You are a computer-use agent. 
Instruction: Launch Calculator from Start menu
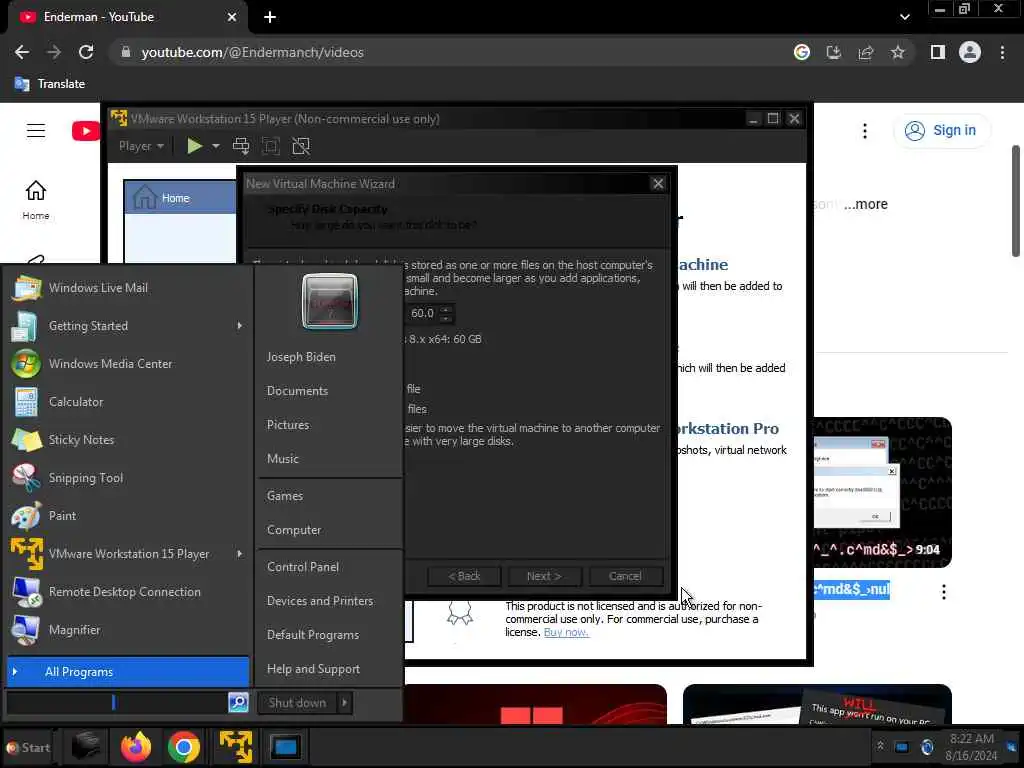[x=76, y=402]
